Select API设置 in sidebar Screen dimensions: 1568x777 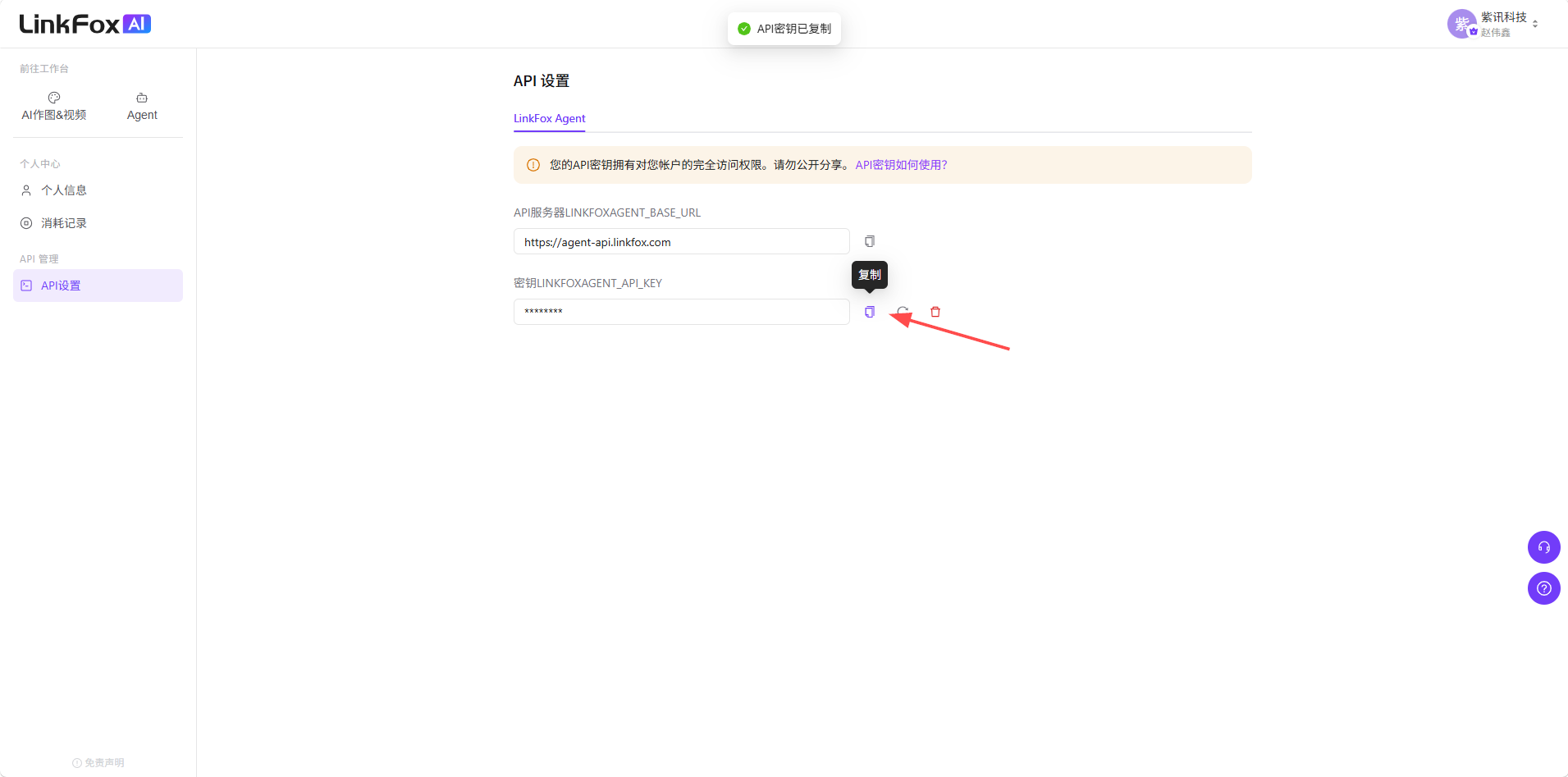[98, 286]
